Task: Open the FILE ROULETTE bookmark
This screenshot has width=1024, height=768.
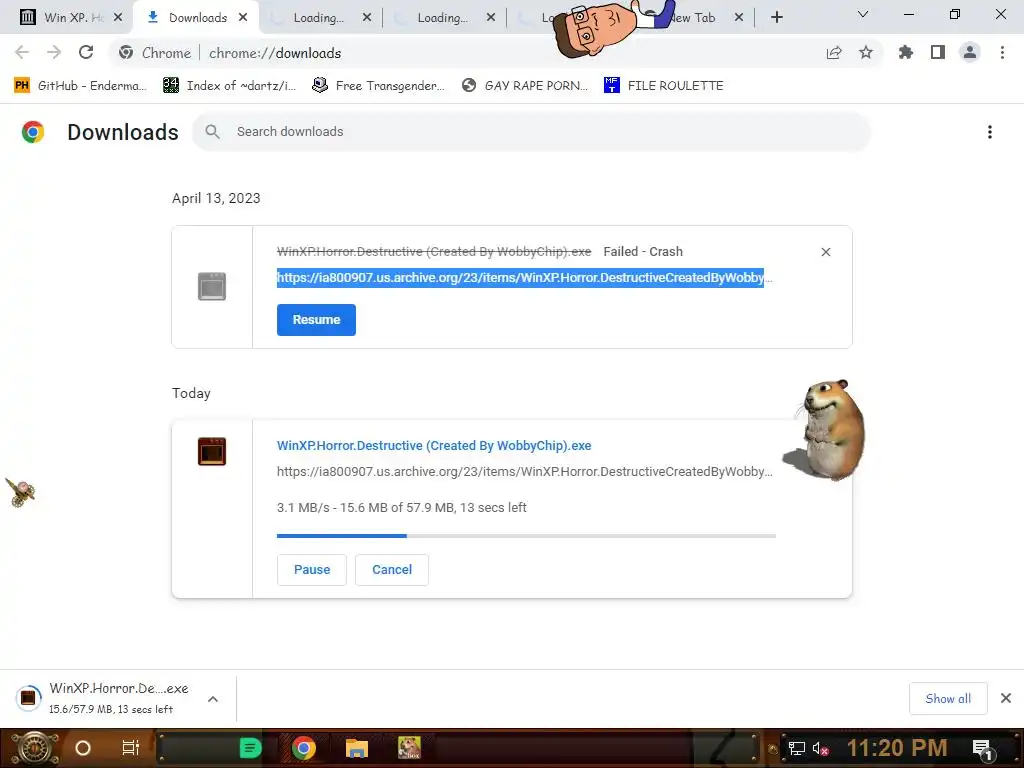Action: coord(664,86)
